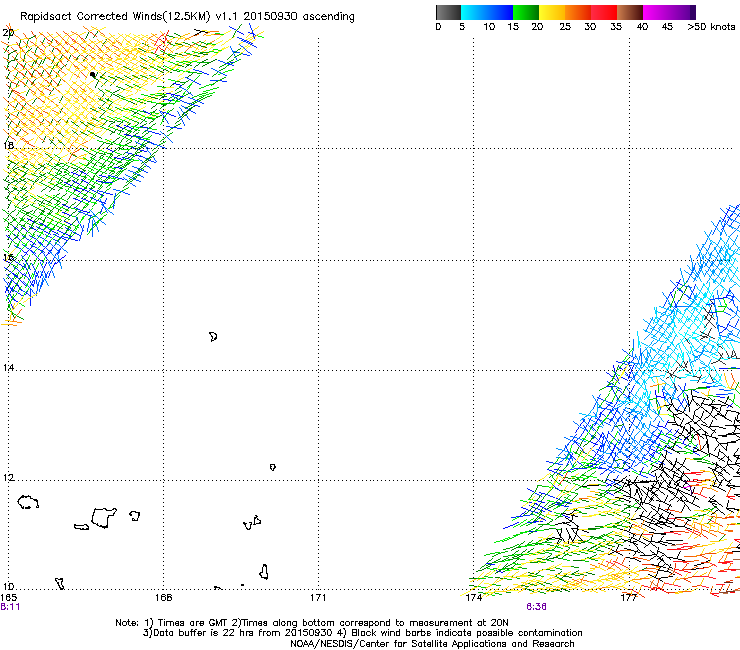Click the grey 0-5 knots legend swatch
This screenshot has width=740, height=650.
point(448,12)
